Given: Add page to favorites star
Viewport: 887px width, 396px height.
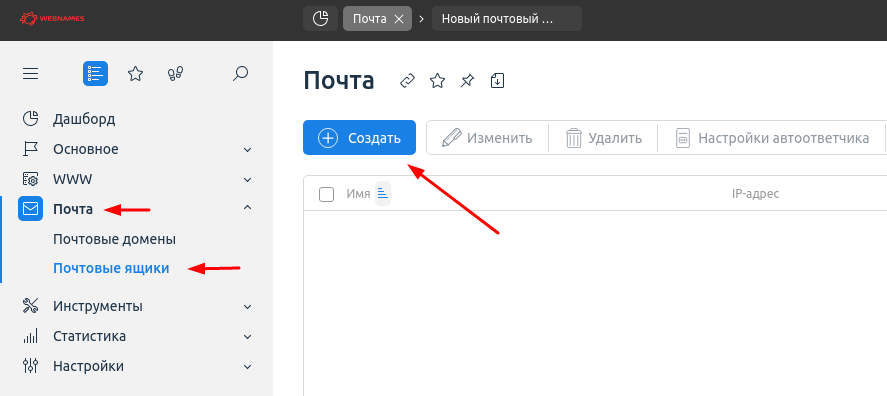Looking at the screenshot, I should (x=437, y=81).
